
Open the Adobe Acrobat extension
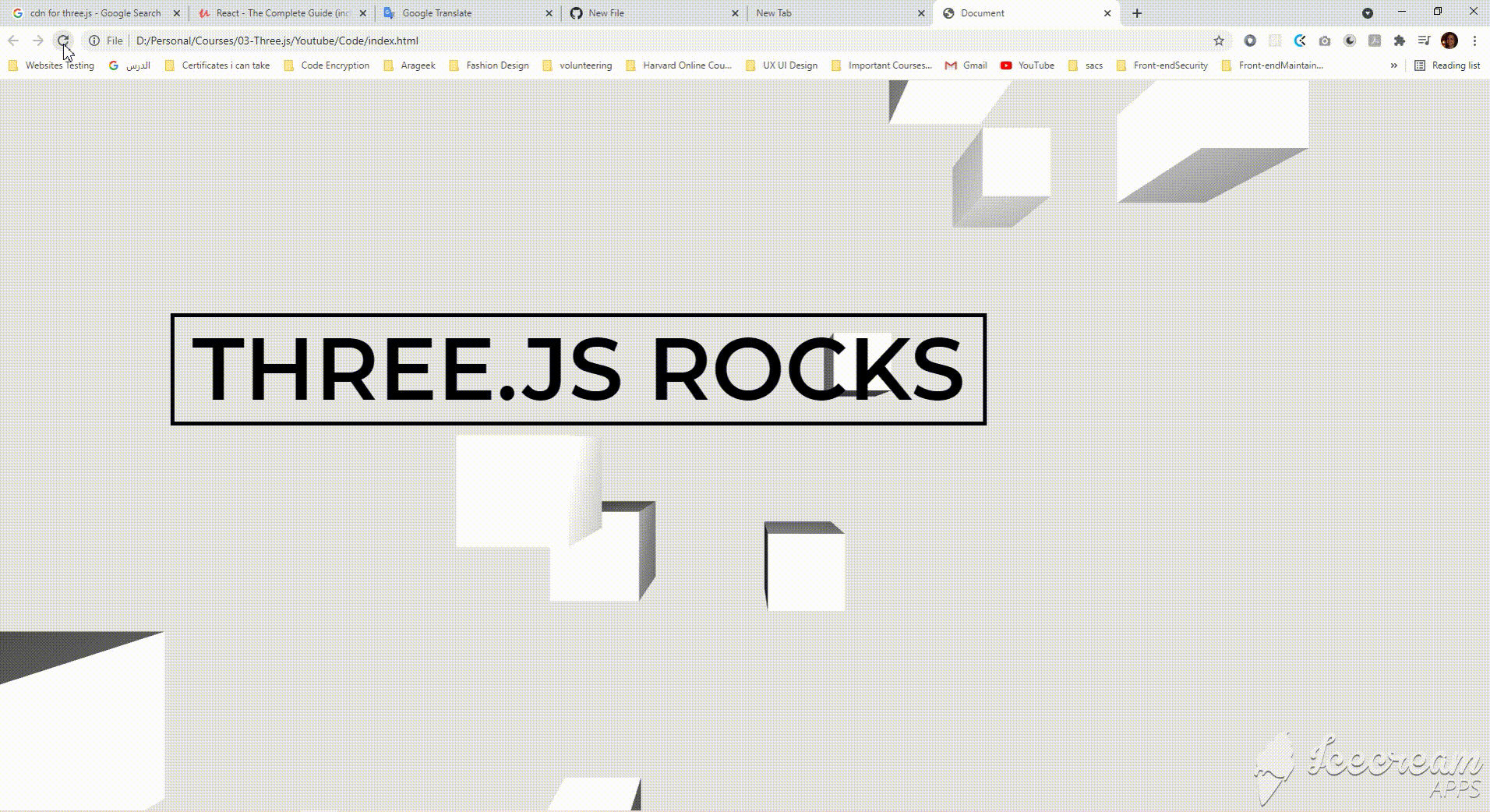click(1374, 41)
